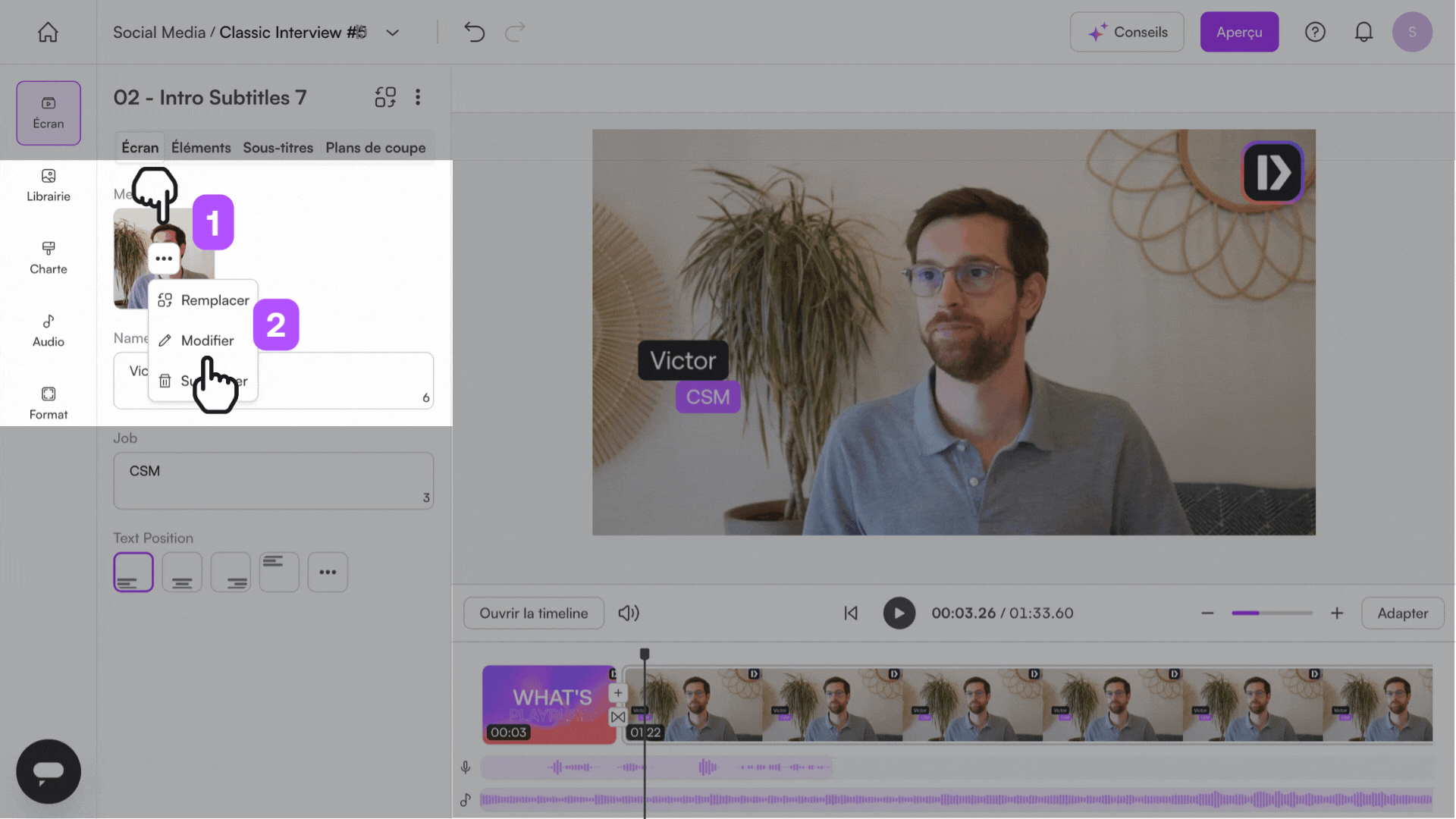
Task: Go to the home screen icon
Action: coord(48,32)
